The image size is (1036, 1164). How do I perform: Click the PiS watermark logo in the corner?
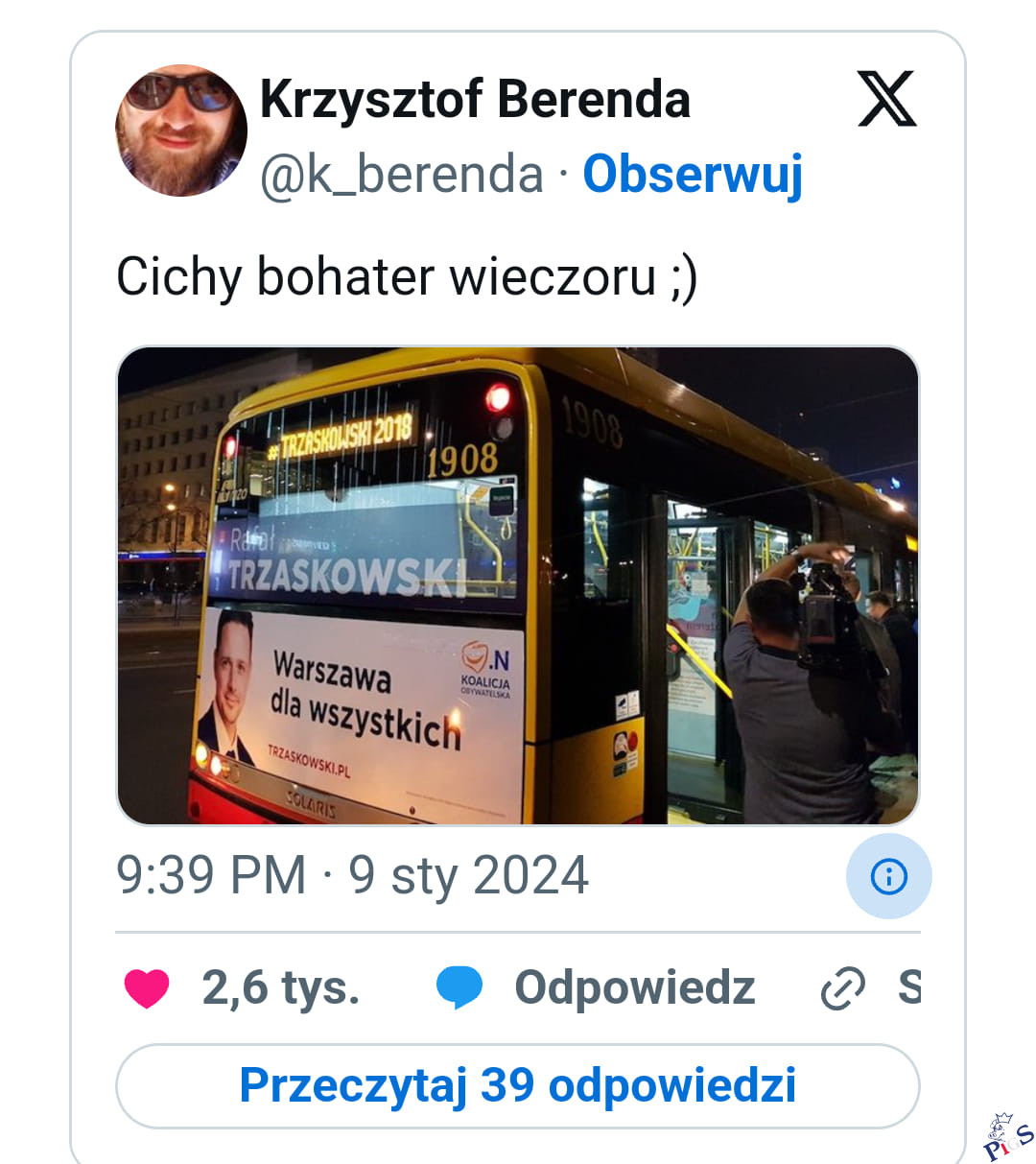[1008, 1136]
